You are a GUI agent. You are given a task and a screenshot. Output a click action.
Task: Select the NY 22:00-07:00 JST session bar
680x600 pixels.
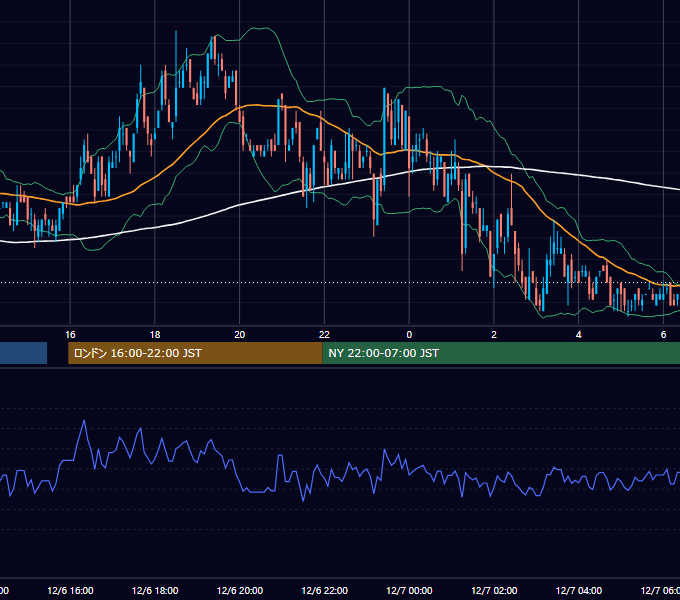[x=501, y=353]
